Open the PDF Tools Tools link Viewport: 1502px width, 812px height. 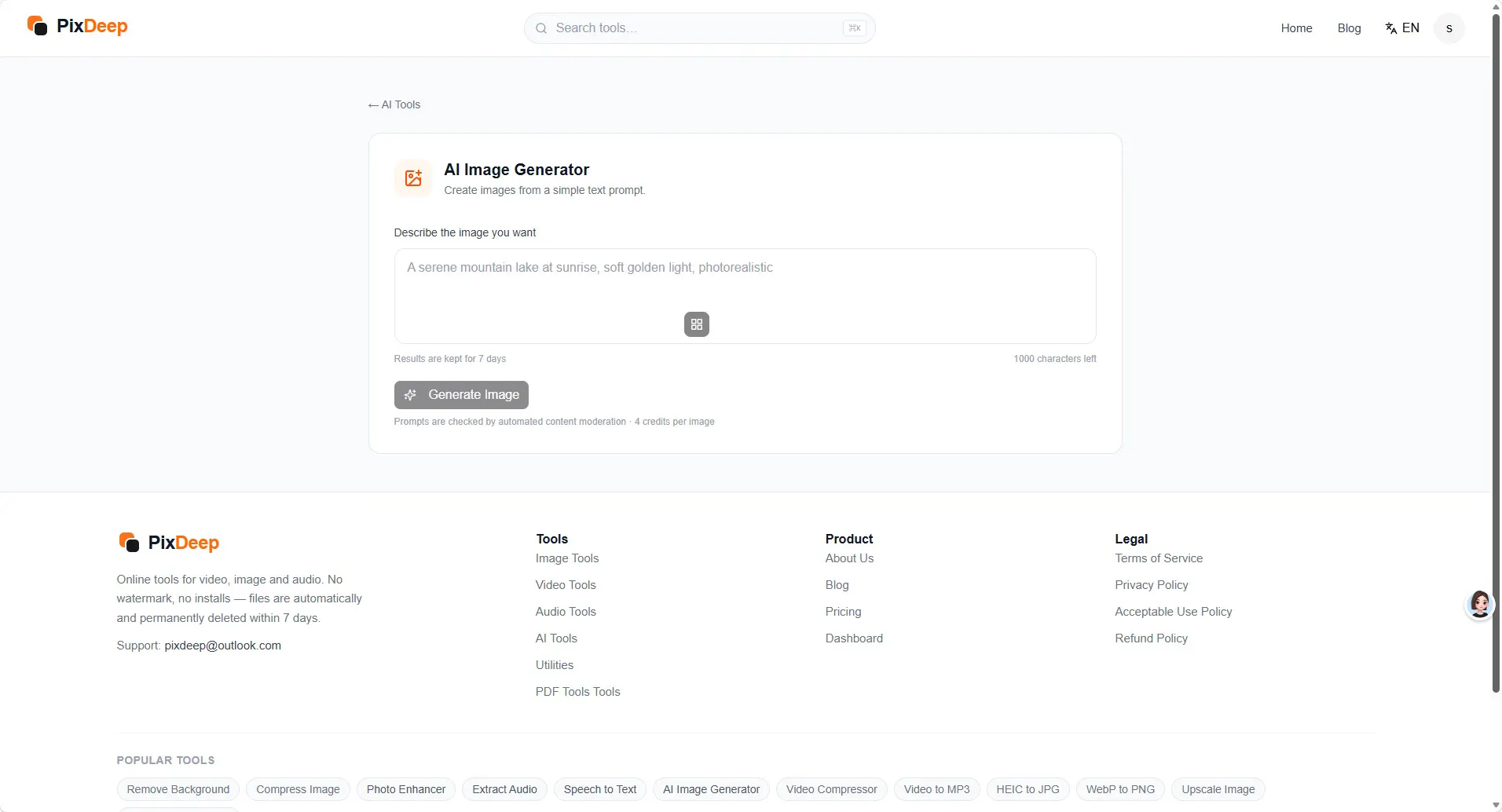pos(578,692)
